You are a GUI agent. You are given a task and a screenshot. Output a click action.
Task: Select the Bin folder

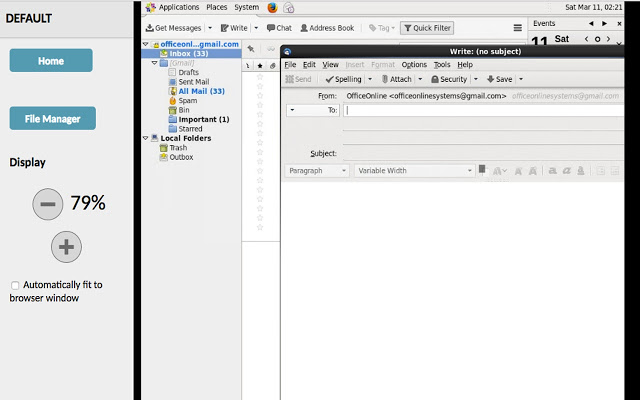pyautogui.click(x=184, y=110)
